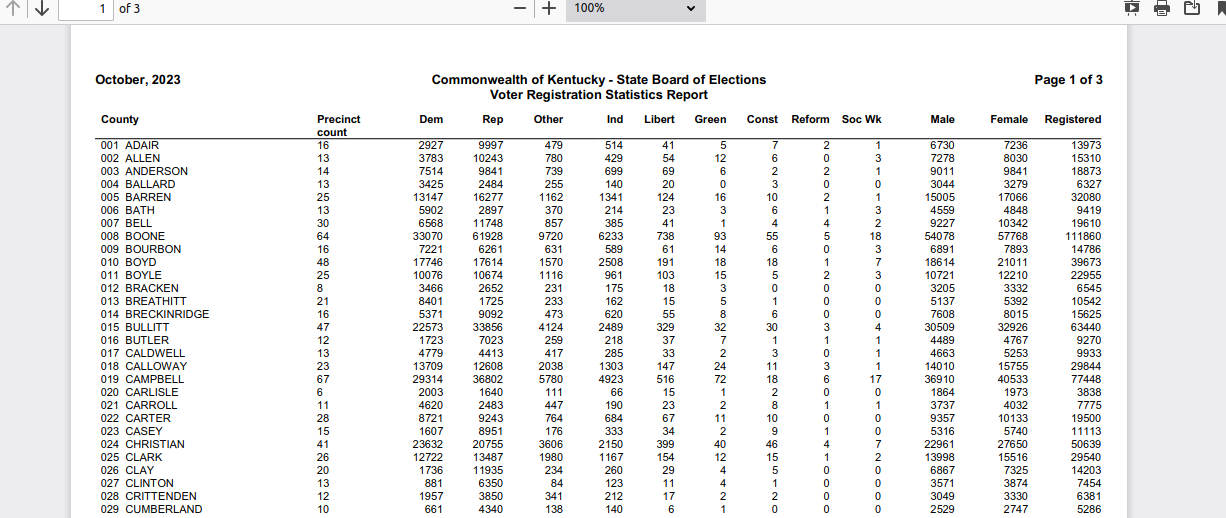Viewport: 1226px width, 518px height.
Task: Click the 'Dem' column header
Action: click(431, 119)
